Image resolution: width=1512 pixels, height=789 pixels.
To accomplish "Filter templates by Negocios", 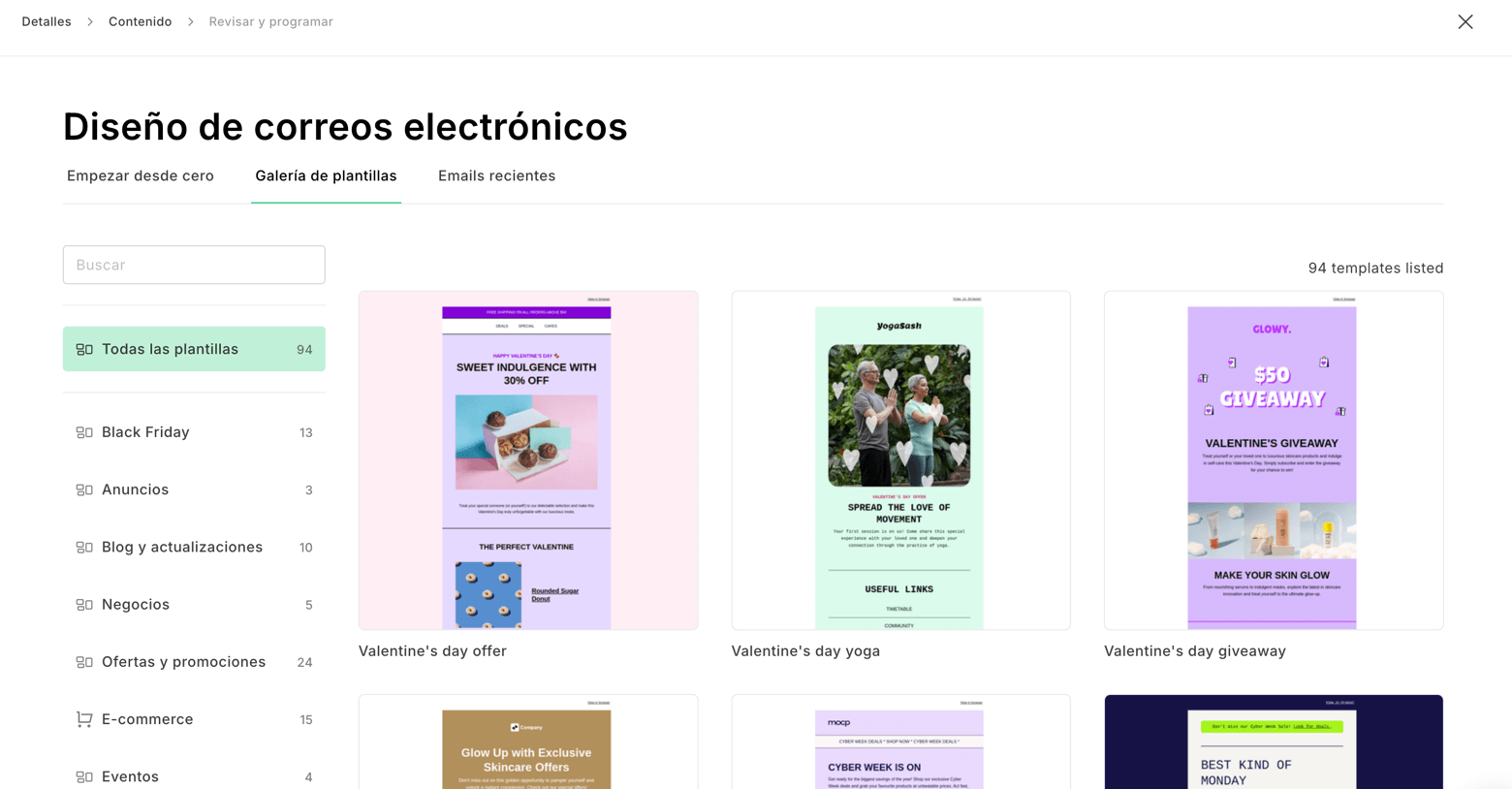I will click(194, 604).
